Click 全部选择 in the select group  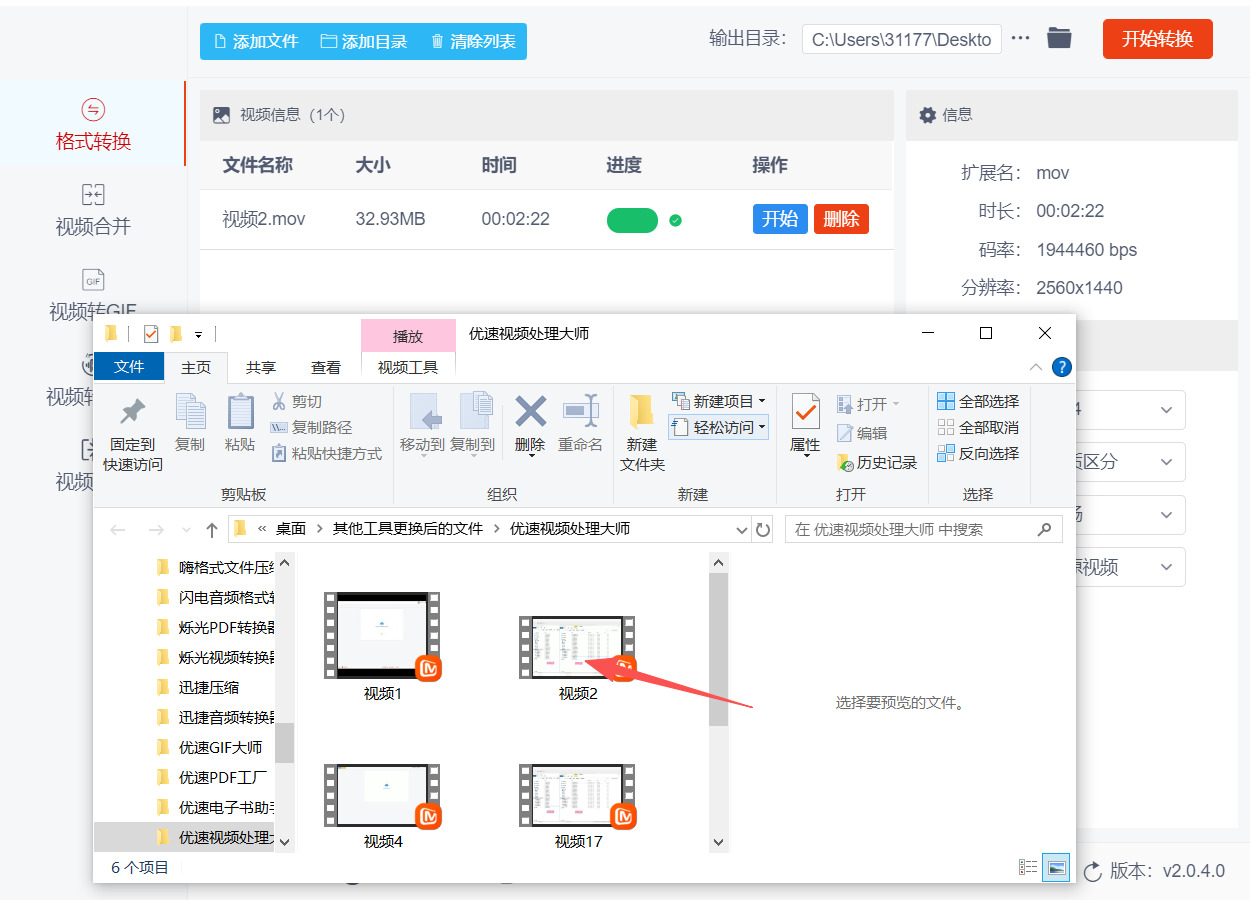pos(978,401)
